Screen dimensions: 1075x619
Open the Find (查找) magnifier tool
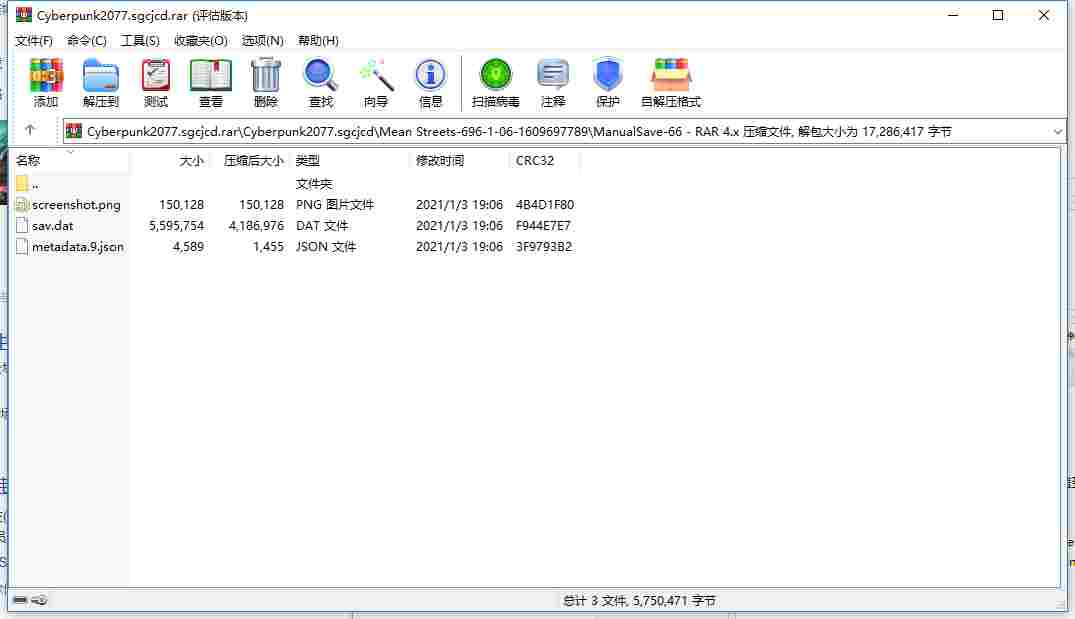tap(321, 75)
